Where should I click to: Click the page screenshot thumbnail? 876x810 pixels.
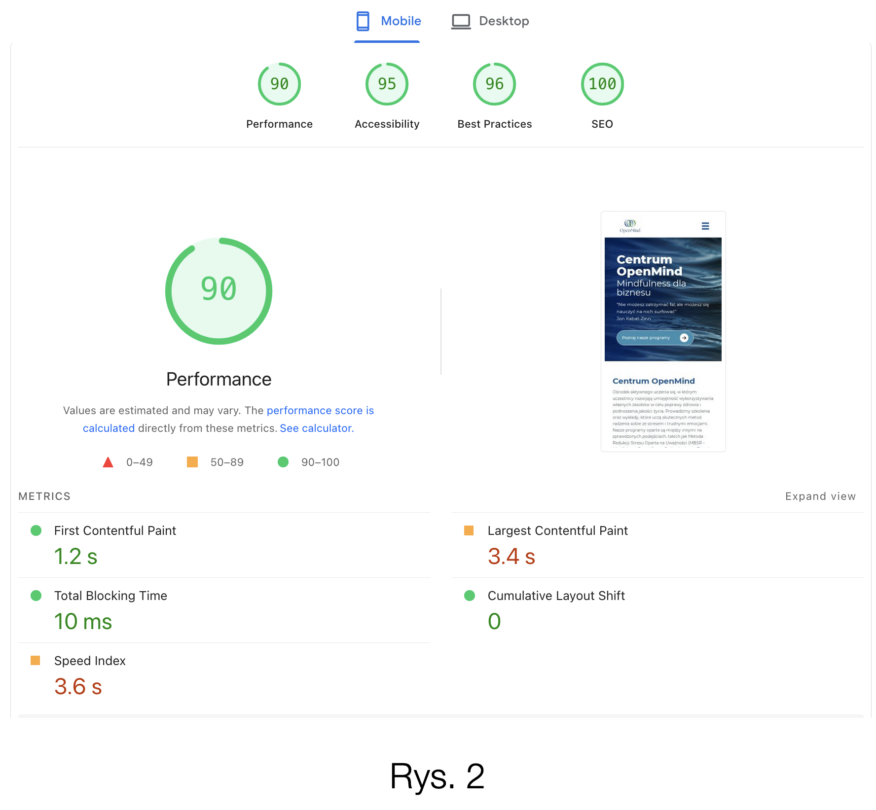pos(663,331)
